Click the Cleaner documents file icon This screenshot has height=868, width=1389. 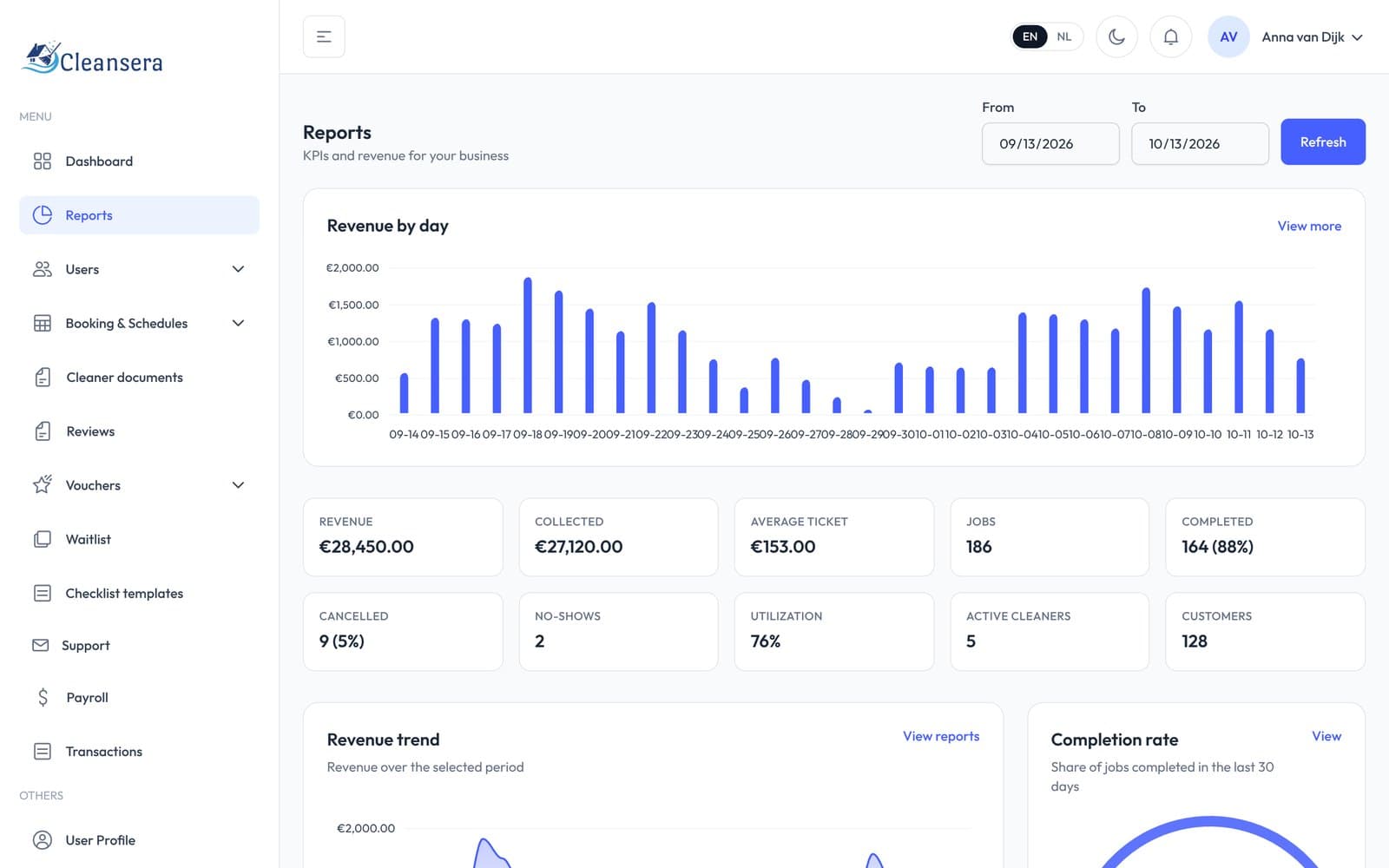pos(43,378)
